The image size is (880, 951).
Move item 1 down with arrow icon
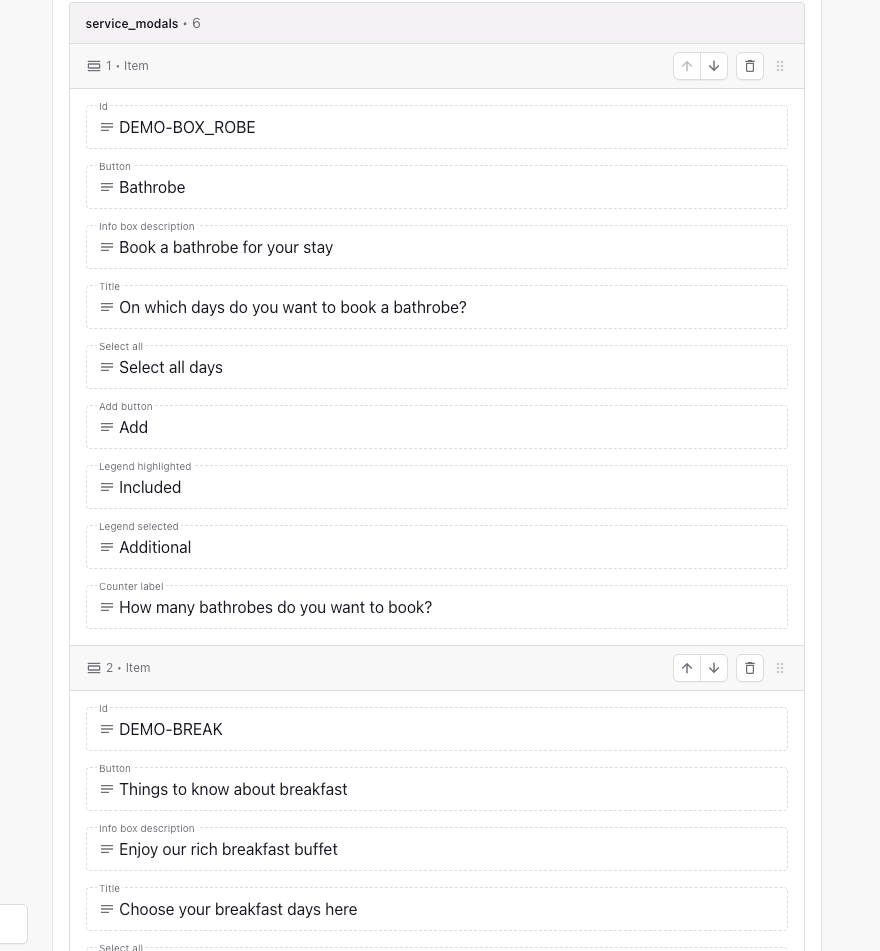click(714, 66)
